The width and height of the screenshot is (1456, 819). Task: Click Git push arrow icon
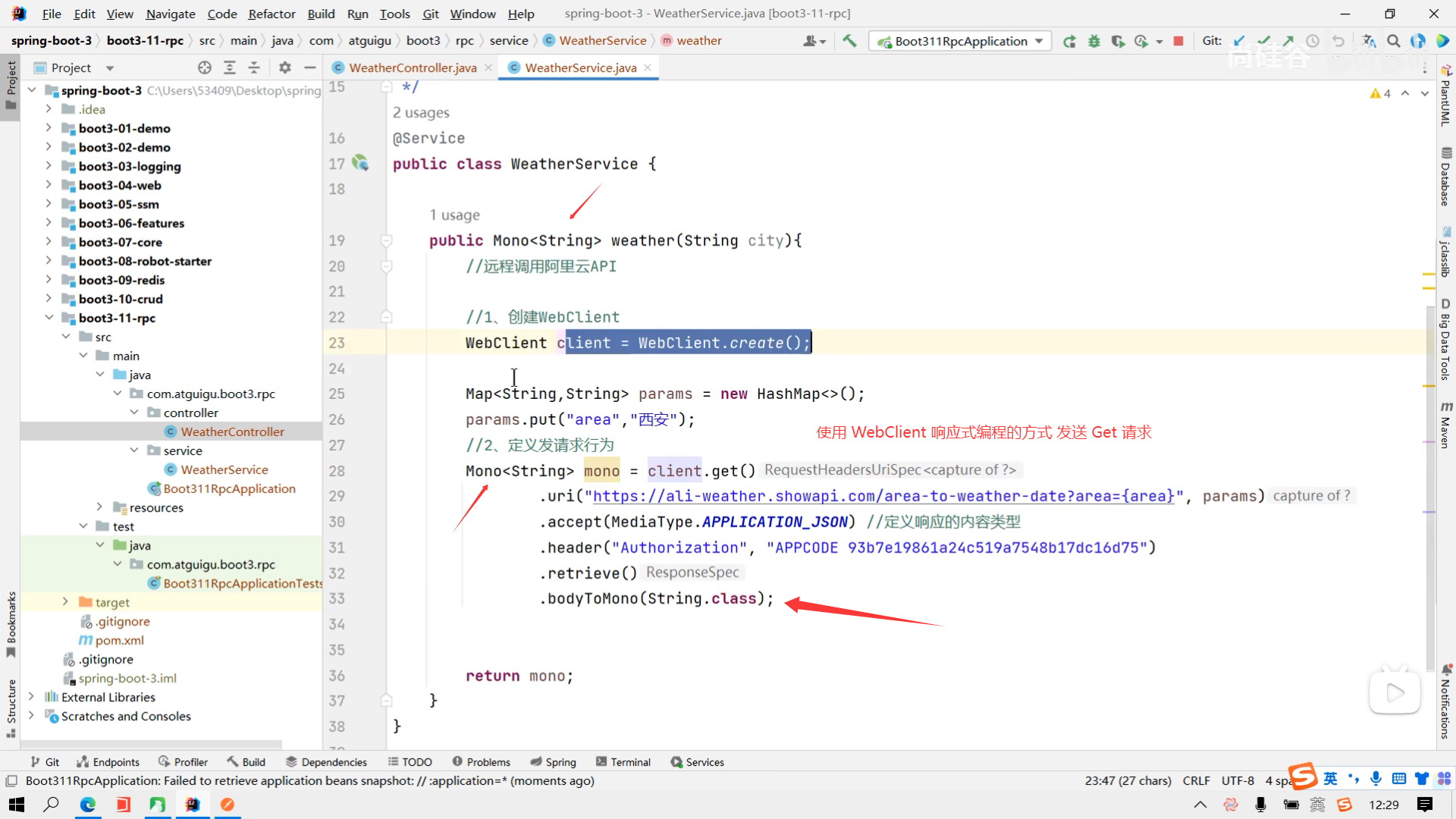(x=1288, y=41)
